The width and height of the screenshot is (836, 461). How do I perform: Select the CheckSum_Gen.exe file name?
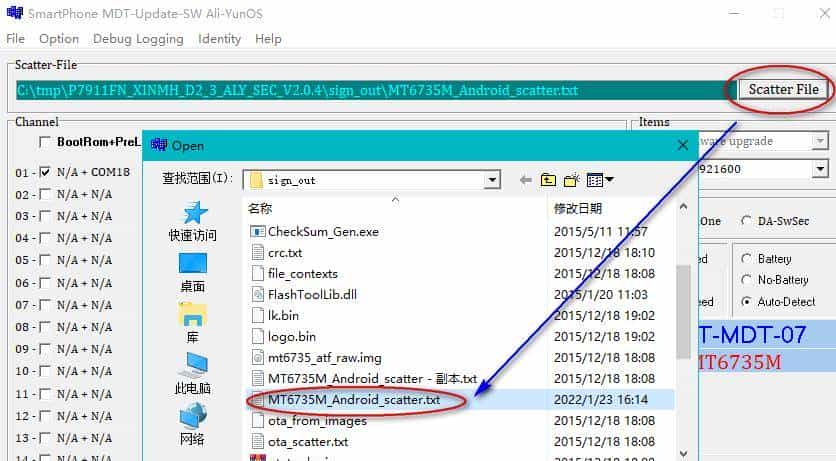(323, 232)
